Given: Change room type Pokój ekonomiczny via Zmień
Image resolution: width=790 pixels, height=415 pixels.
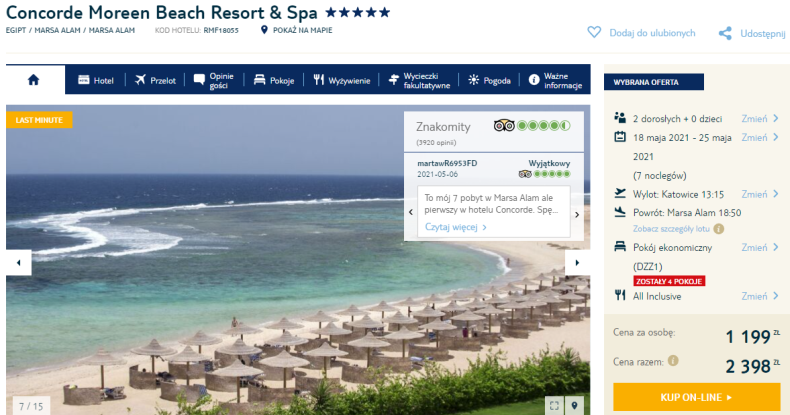Looking at the screenshot, I should [x=760, y=247].
